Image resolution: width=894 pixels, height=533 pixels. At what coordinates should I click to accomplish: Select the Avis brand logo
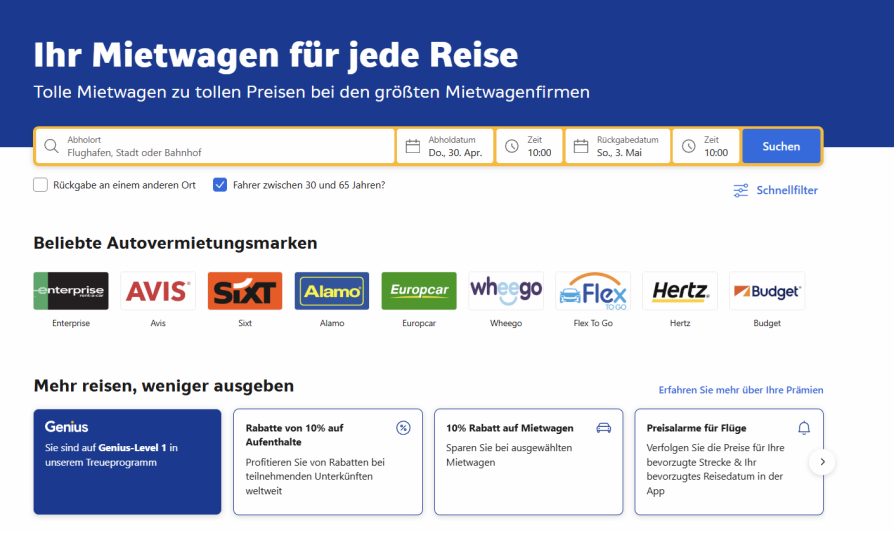click(158, 291)
